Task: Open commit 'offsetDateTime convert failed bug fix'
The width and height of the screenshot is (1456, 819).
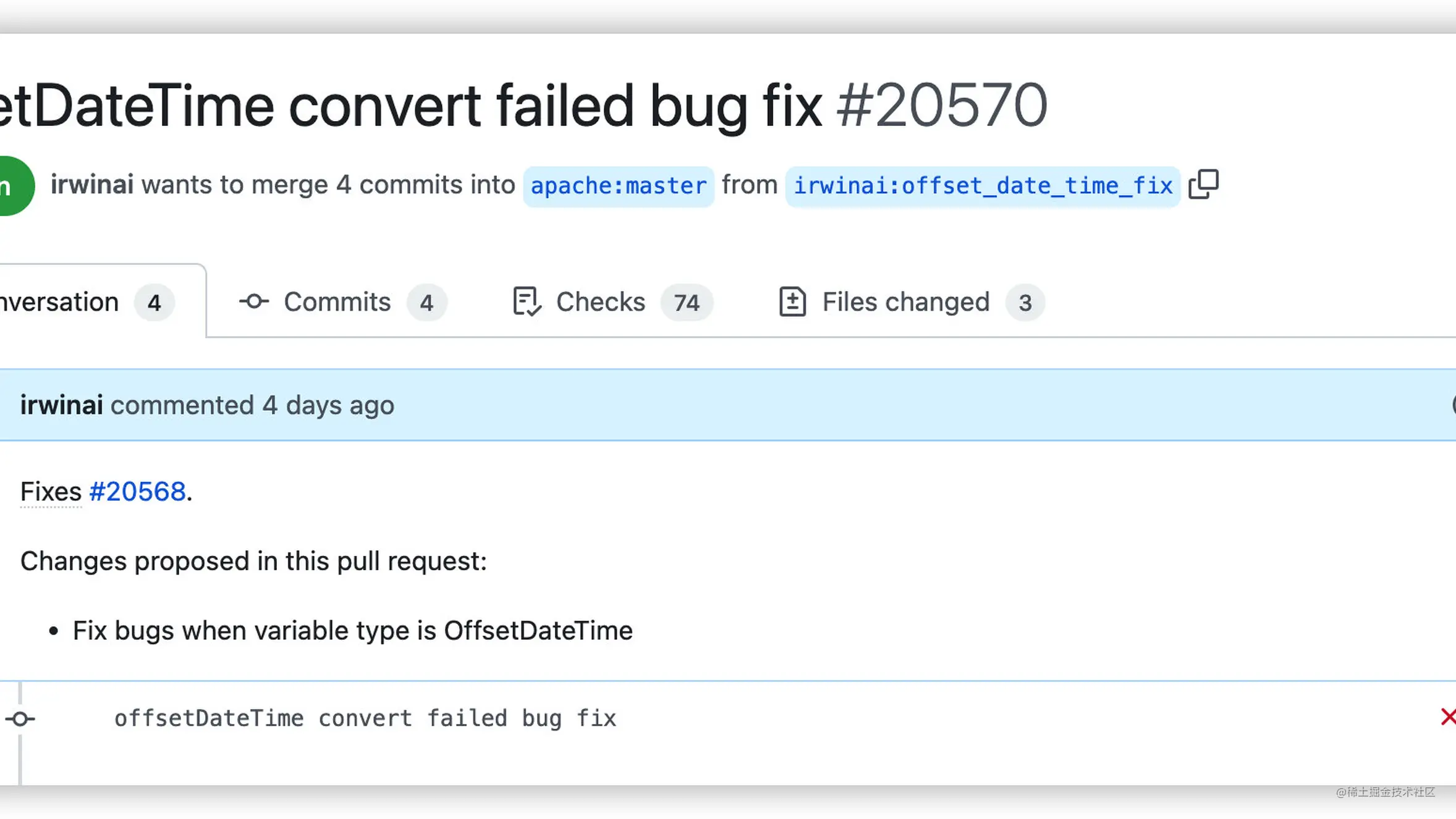Action: coord(365,718)
